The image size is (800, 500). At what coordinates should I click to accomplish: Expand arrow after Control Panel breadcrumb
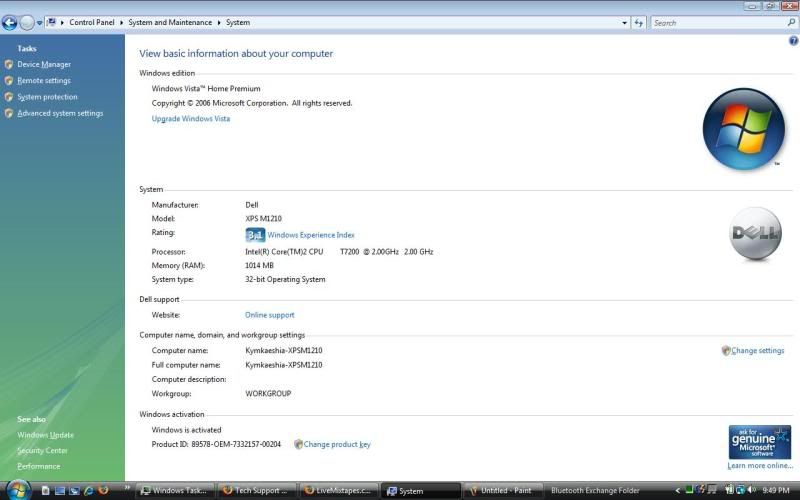point(121,22)
